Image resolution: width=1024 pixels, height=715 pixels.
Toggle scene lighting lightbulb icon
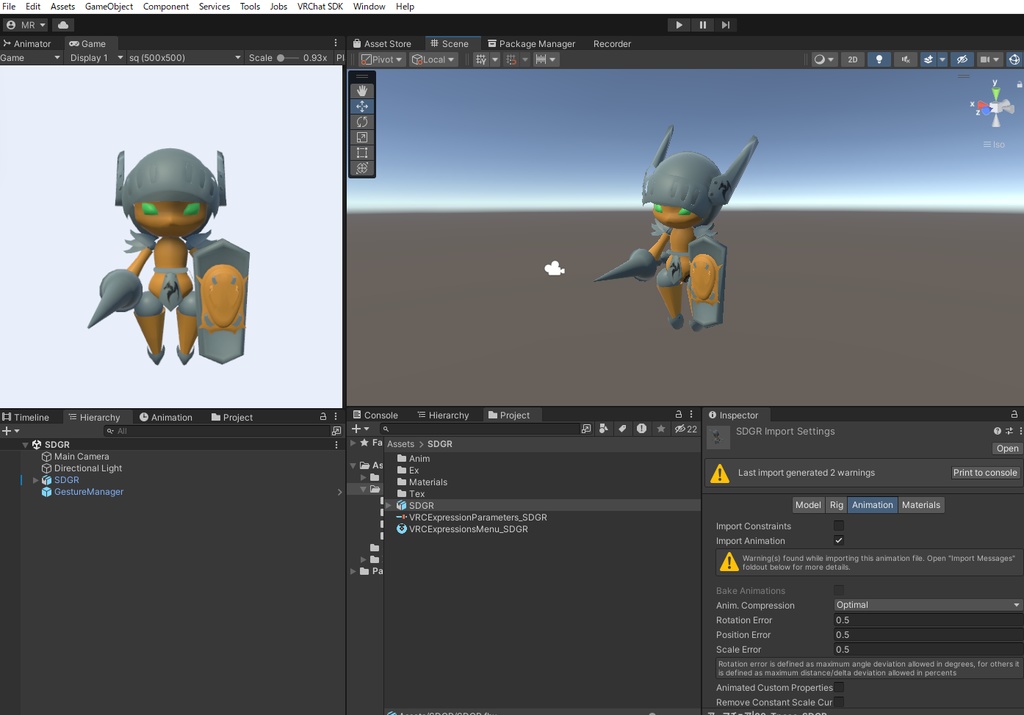[x=879, y=59]
